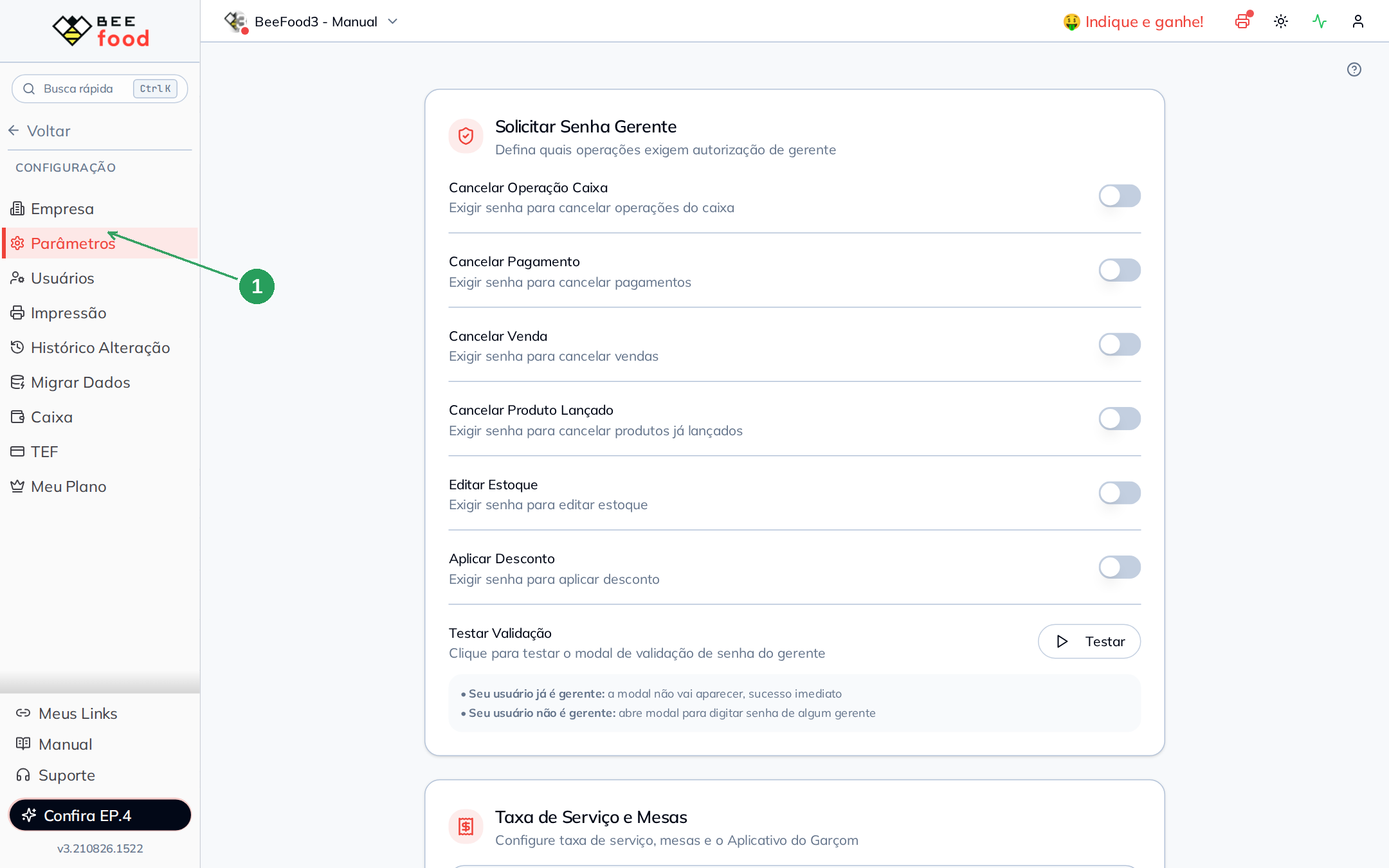
Task: Click the BeeFood logo
Action: click(100, 30)
